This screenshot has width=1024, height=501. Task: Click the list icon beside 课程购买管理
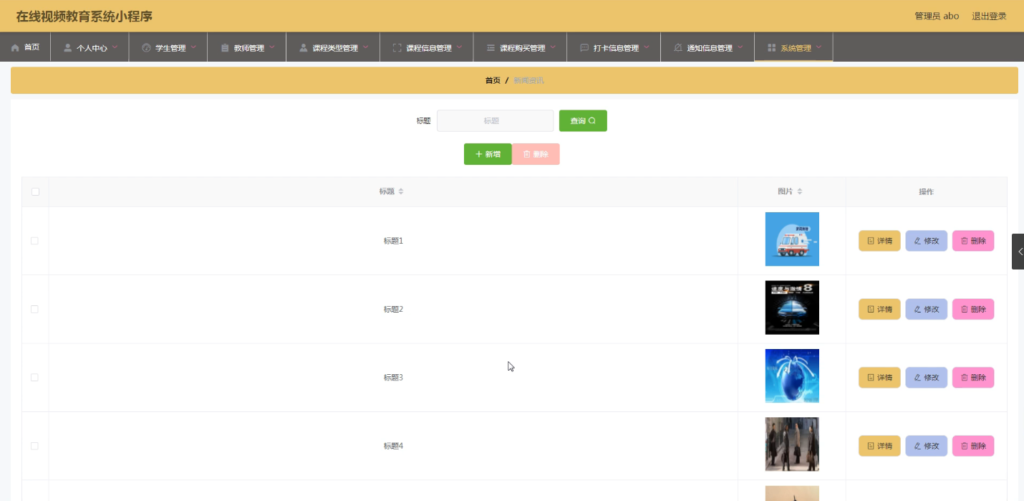(x=490, y=48)
